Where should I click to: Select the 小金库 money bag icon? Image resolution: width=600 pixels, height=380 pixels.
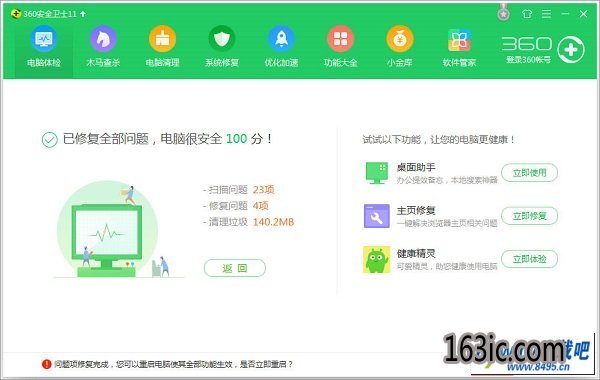pos(399,39)
